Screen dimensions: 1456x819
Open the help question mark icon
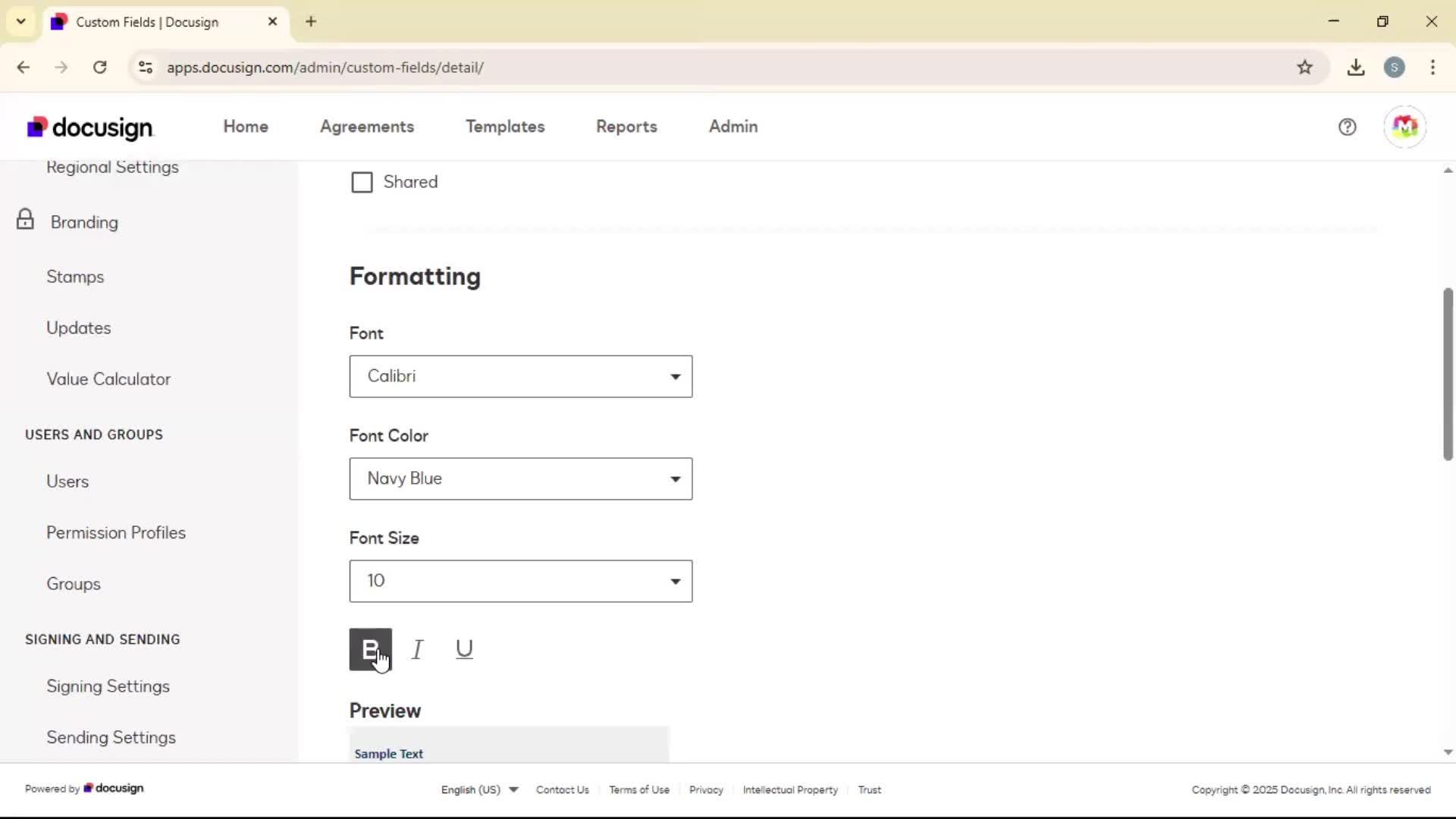click(1347, 127)
